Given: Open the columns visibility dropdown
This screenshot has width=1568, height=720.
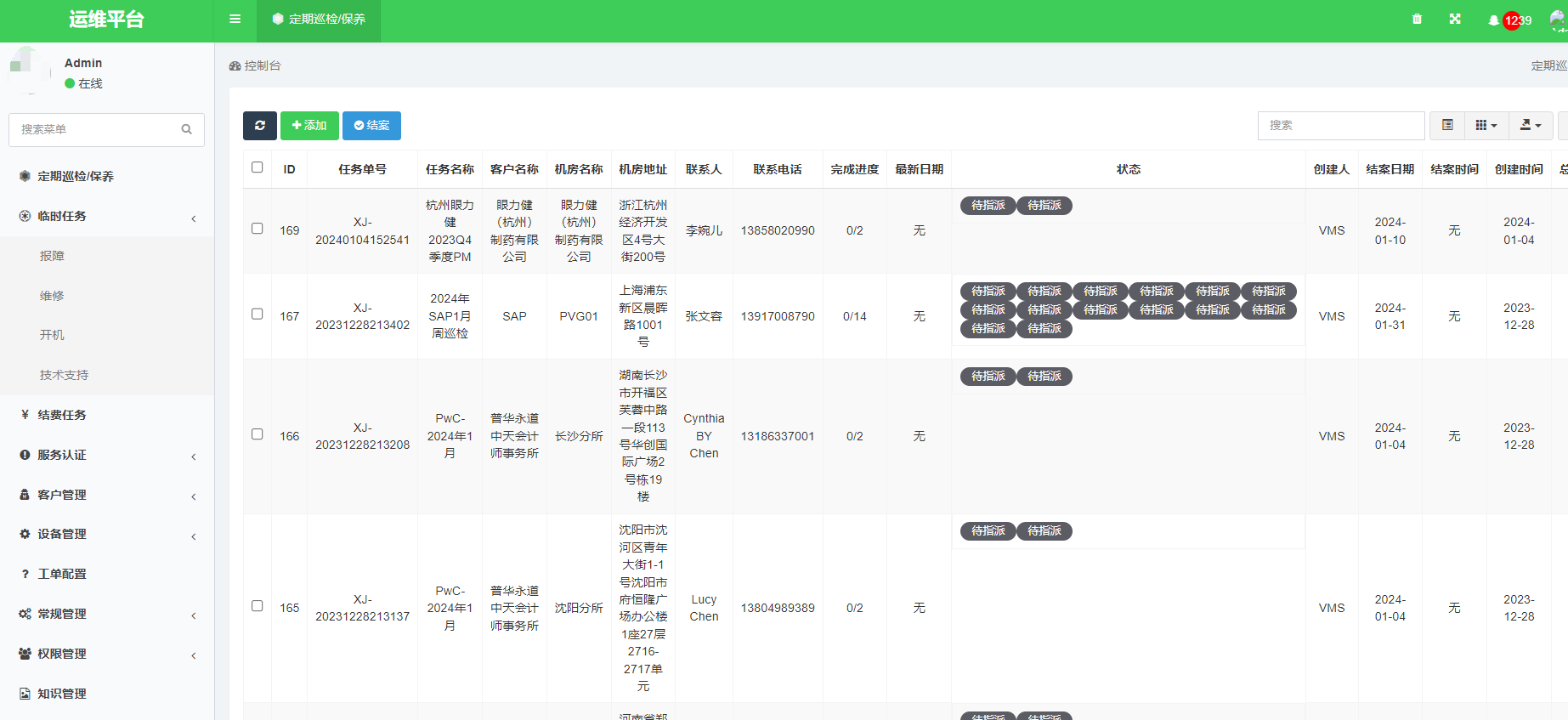Looking at the screenshot, I should (x=1486, y=125).
